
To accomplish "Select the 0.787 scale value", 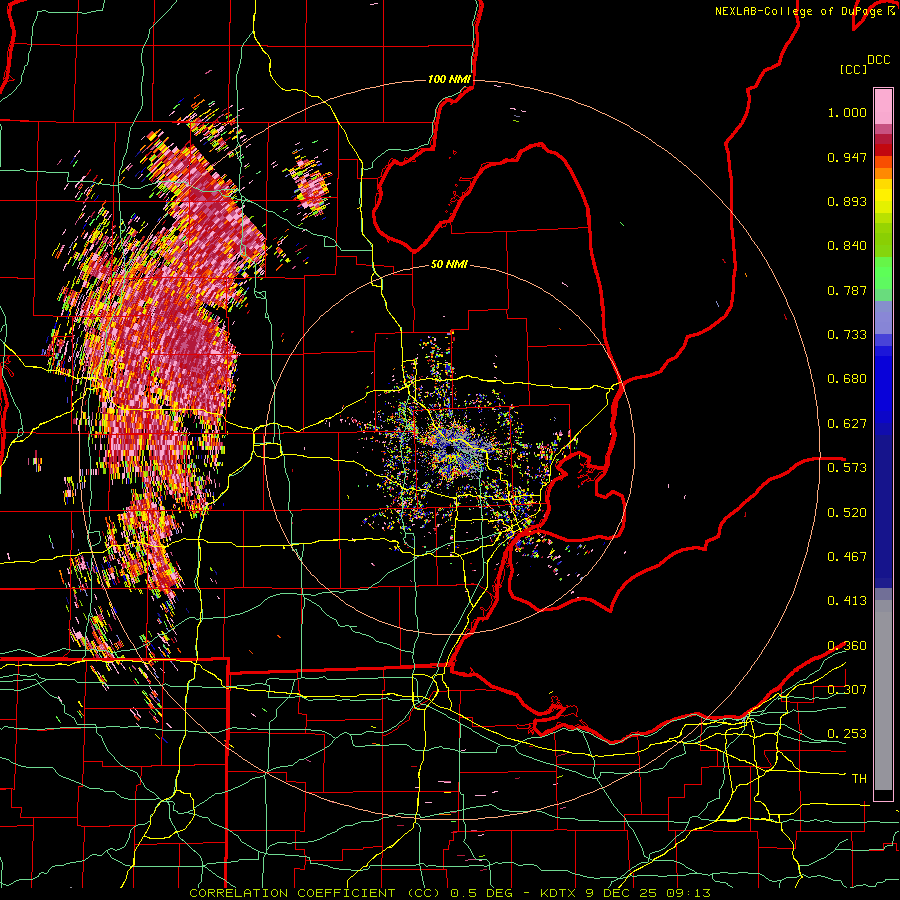I will click(x=847, y=290).
